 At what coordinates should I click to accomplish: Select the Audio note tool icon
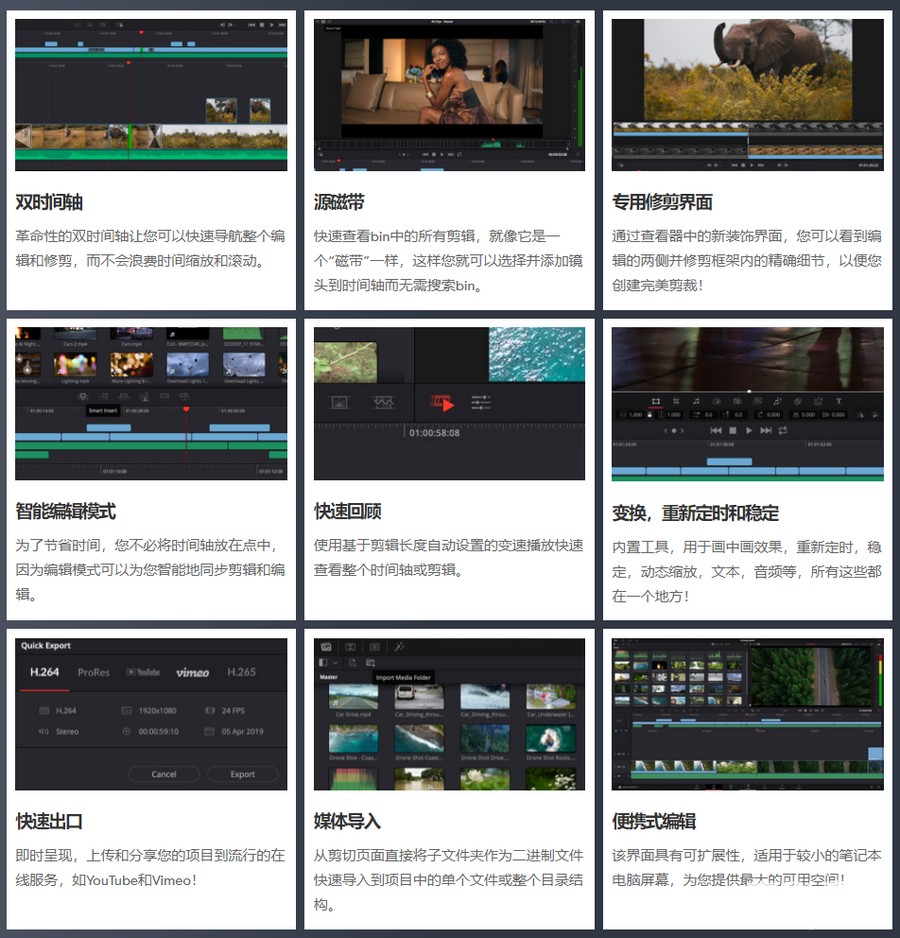(696, 401)
